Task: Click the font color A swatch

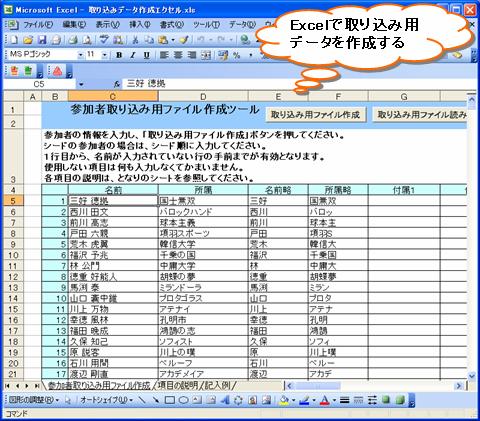Action: pyautogui.click(x=324, y=400)
